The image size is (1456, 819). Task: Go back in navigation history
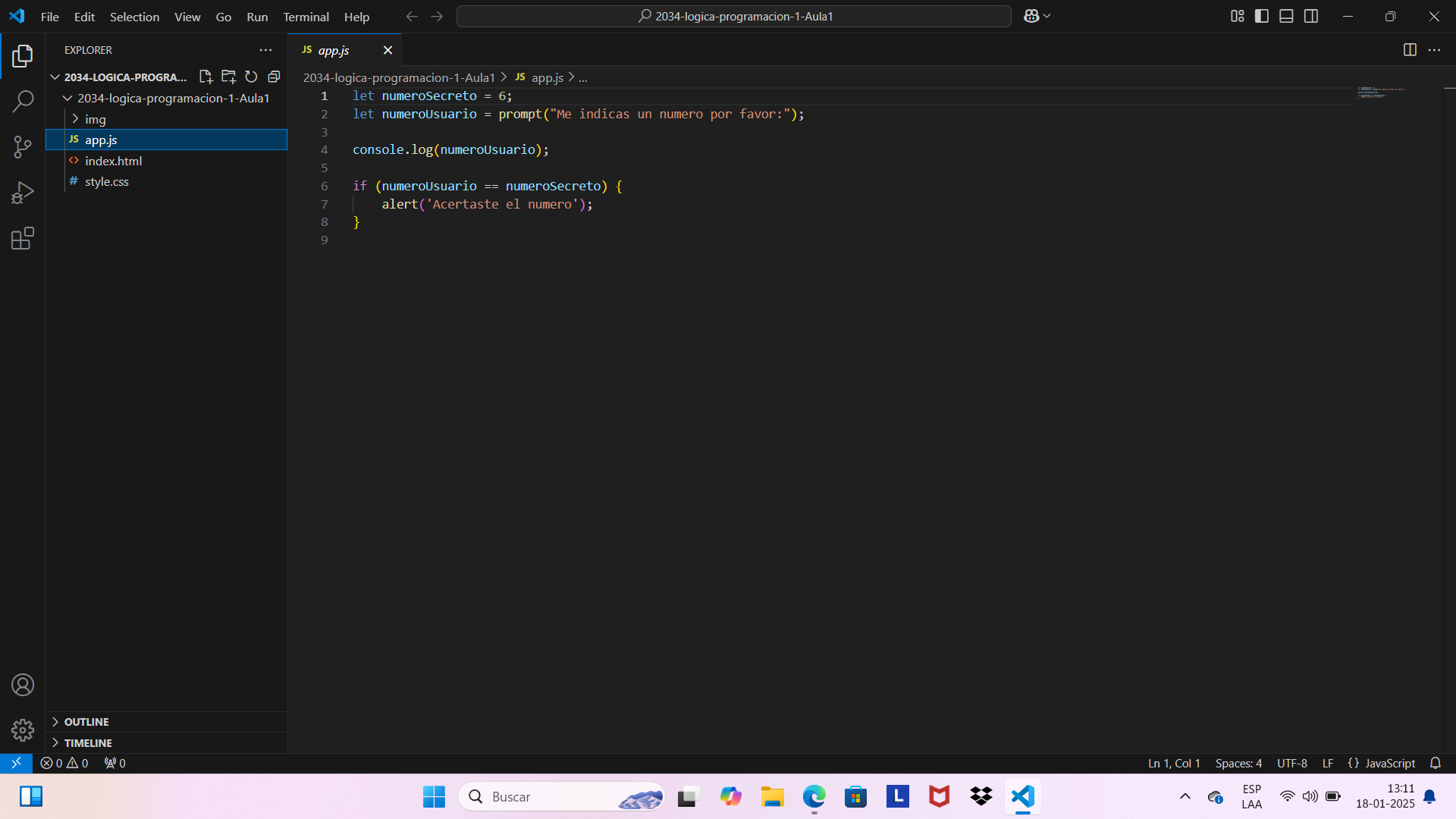[x=412, y=16]
